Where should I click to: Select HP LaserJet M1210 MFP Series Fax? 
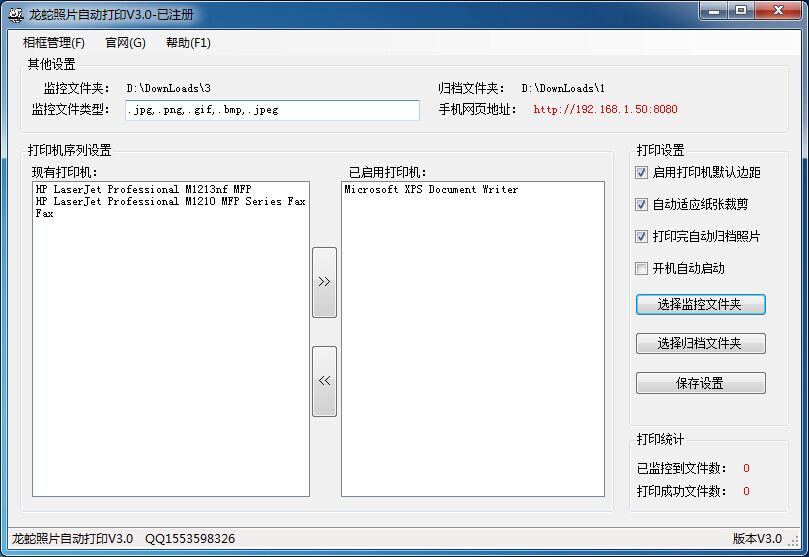170,201
